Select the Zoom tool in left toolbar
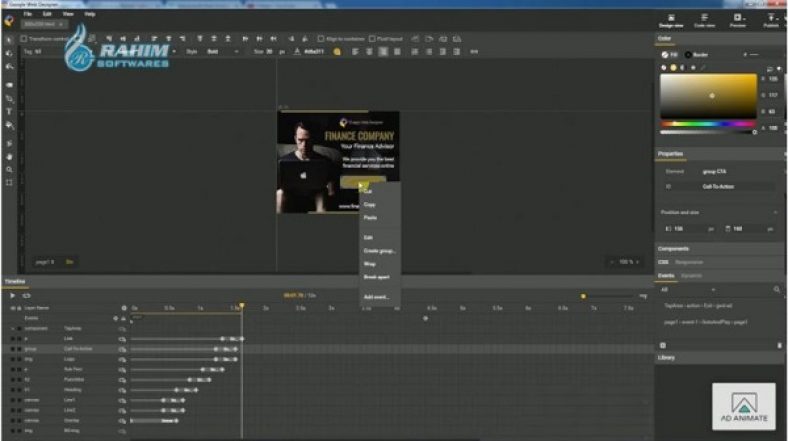The width and height of the screenshot is (788, 441). click(9, 169)
